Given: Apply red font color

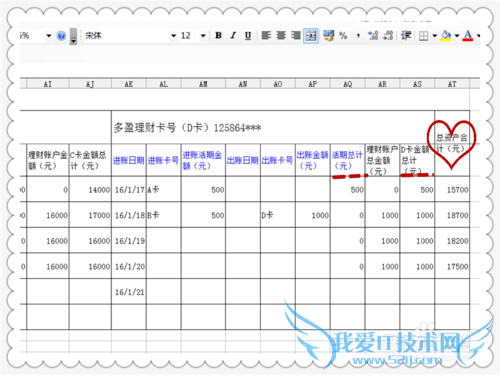Looking at the screenshot, I should pos(468,35).
